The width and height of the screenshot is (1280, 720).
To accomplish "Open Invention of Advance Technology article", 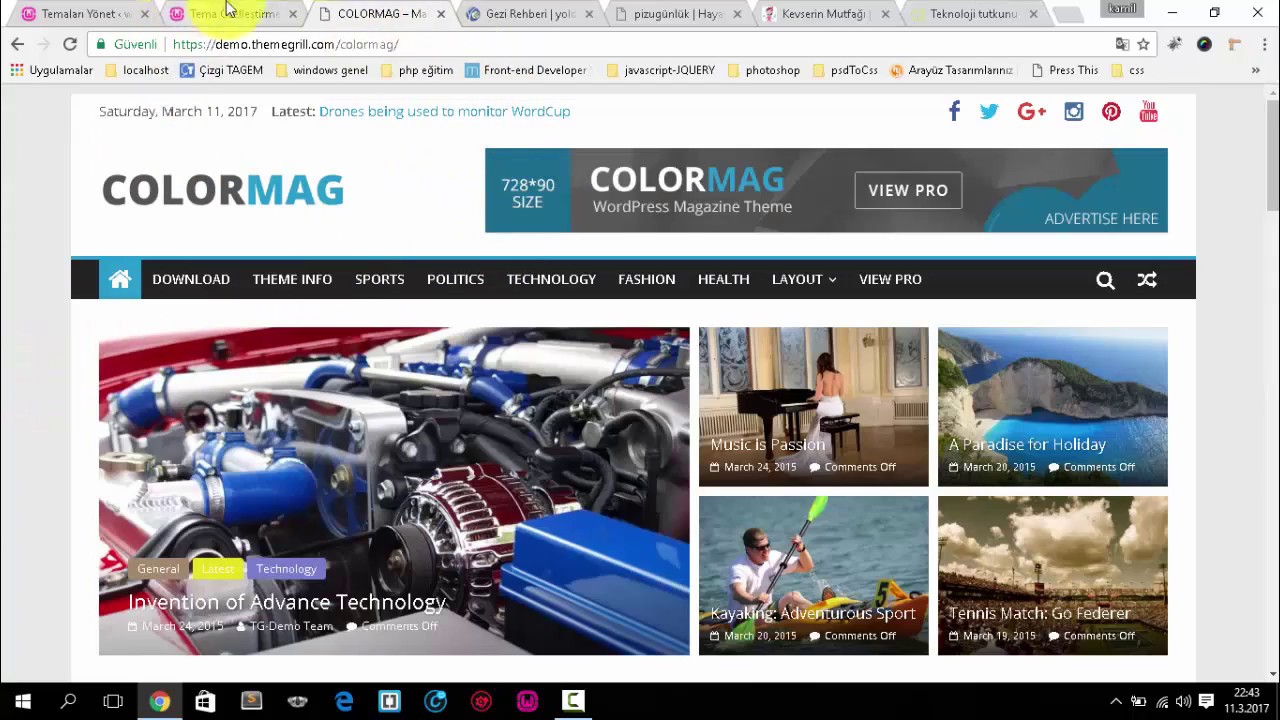I will pyautogui.click(x=286, y=602).
